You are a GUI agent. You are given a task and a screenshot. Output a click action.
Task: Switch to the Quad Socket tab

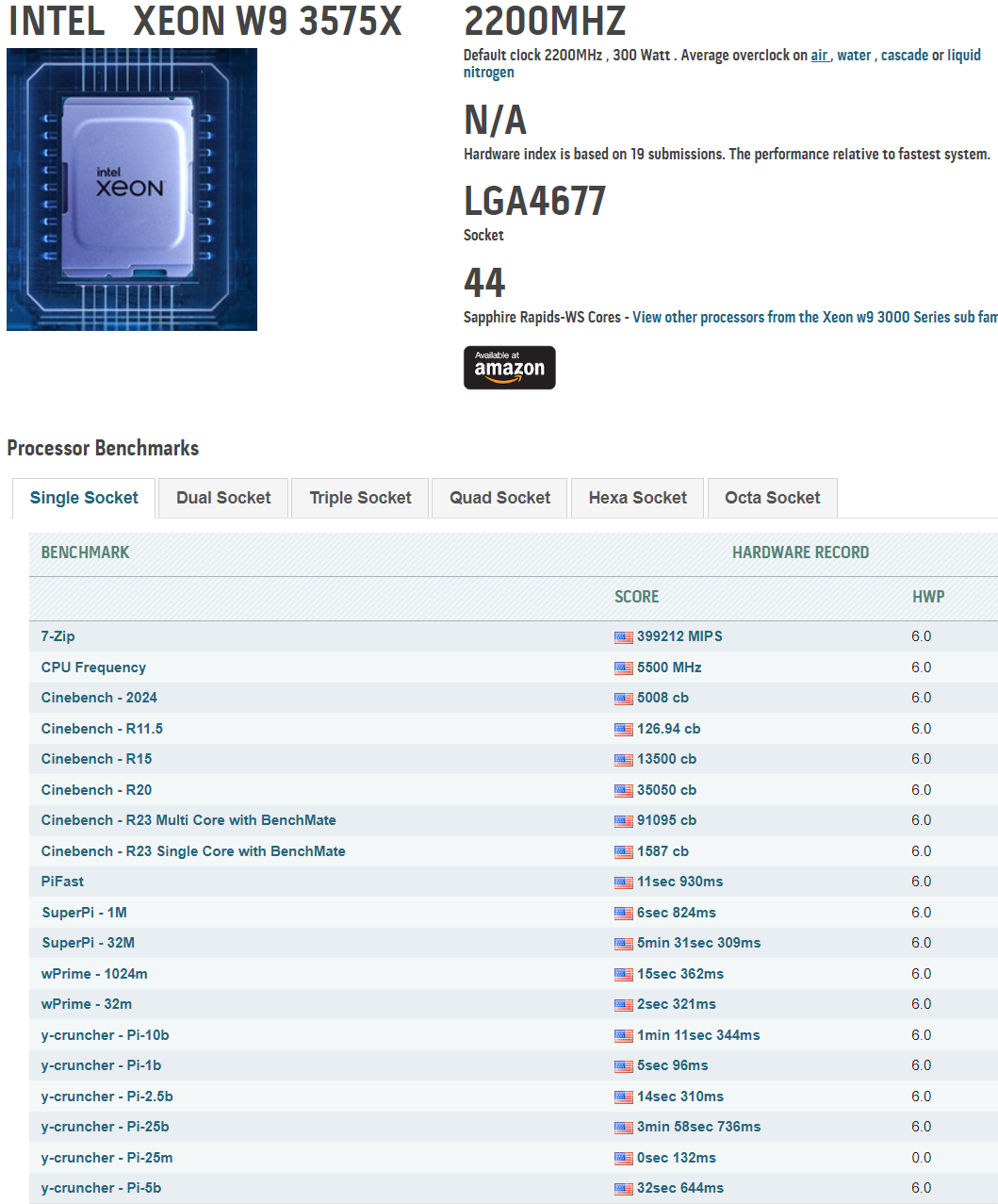(499, 498)
